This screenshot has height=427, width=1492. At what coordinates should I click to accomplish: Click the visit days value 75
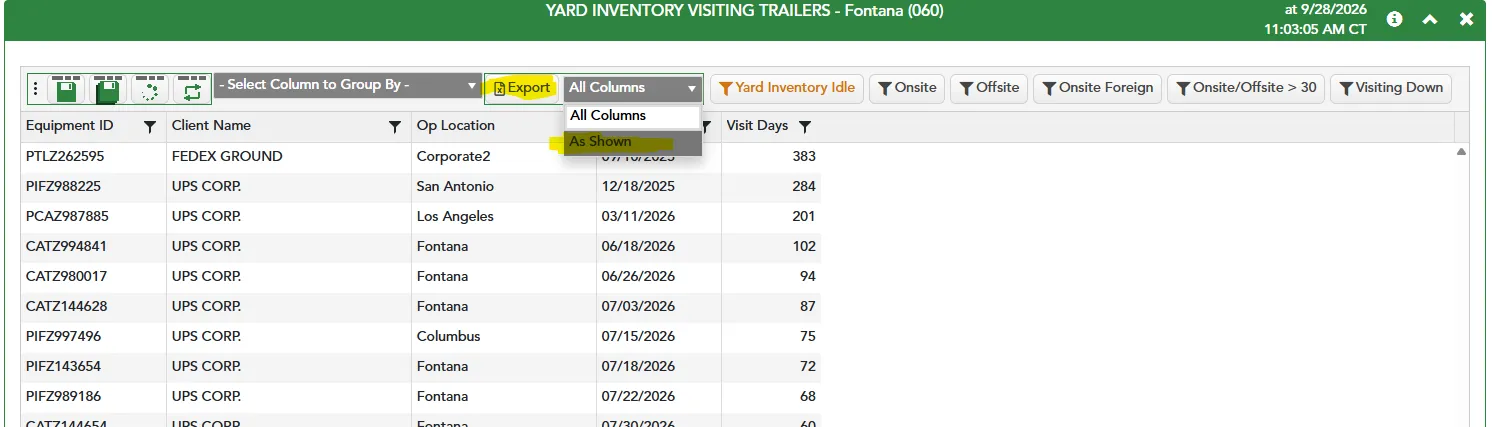click(808, 337)
